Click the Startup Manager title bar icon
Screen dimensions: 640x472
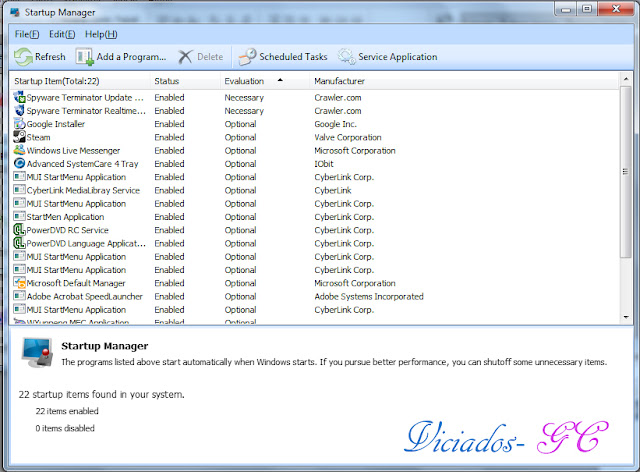pos(15,12)
